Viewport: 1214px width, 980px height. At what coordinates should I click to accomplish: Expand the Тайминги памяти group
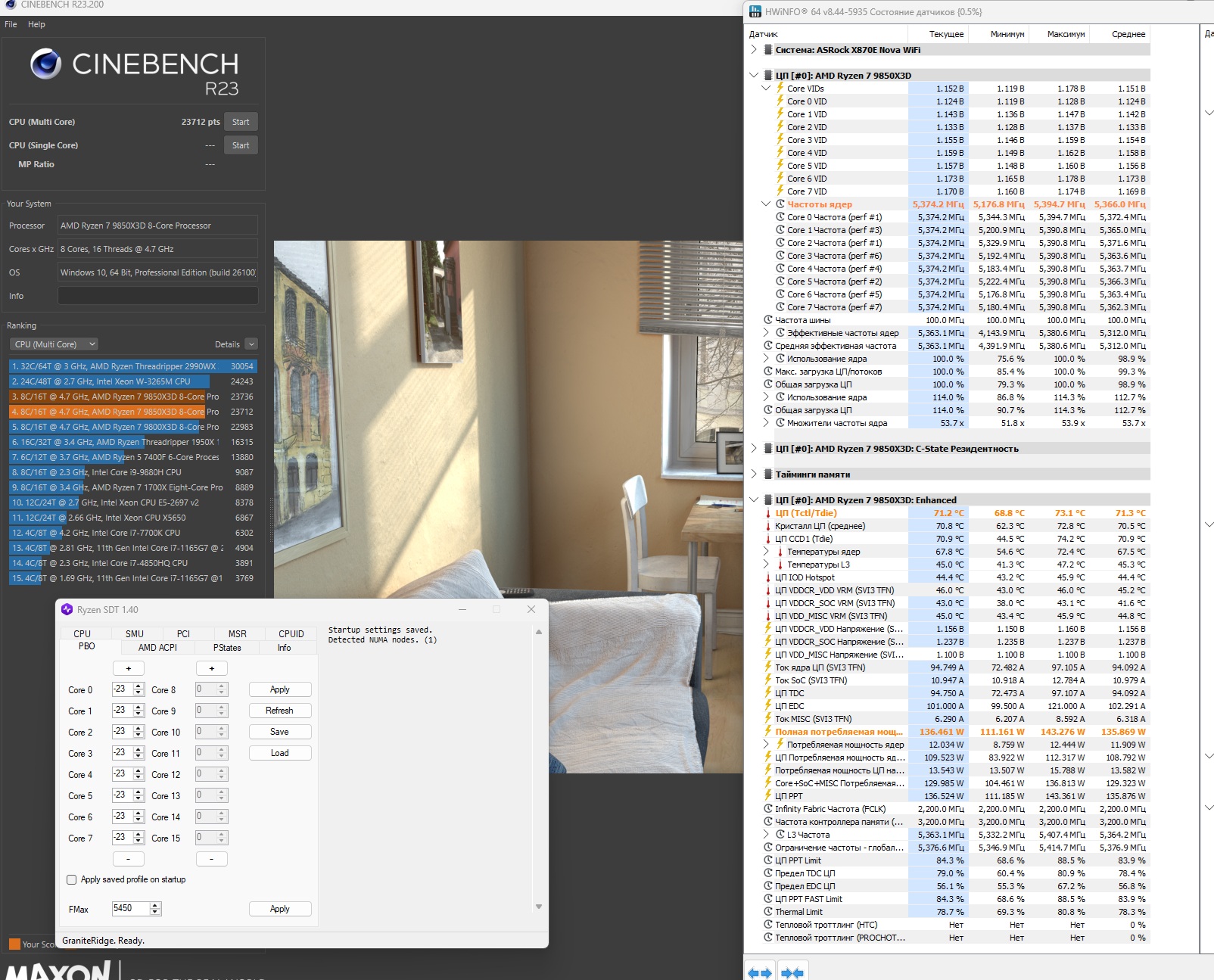tap(754, 474)
